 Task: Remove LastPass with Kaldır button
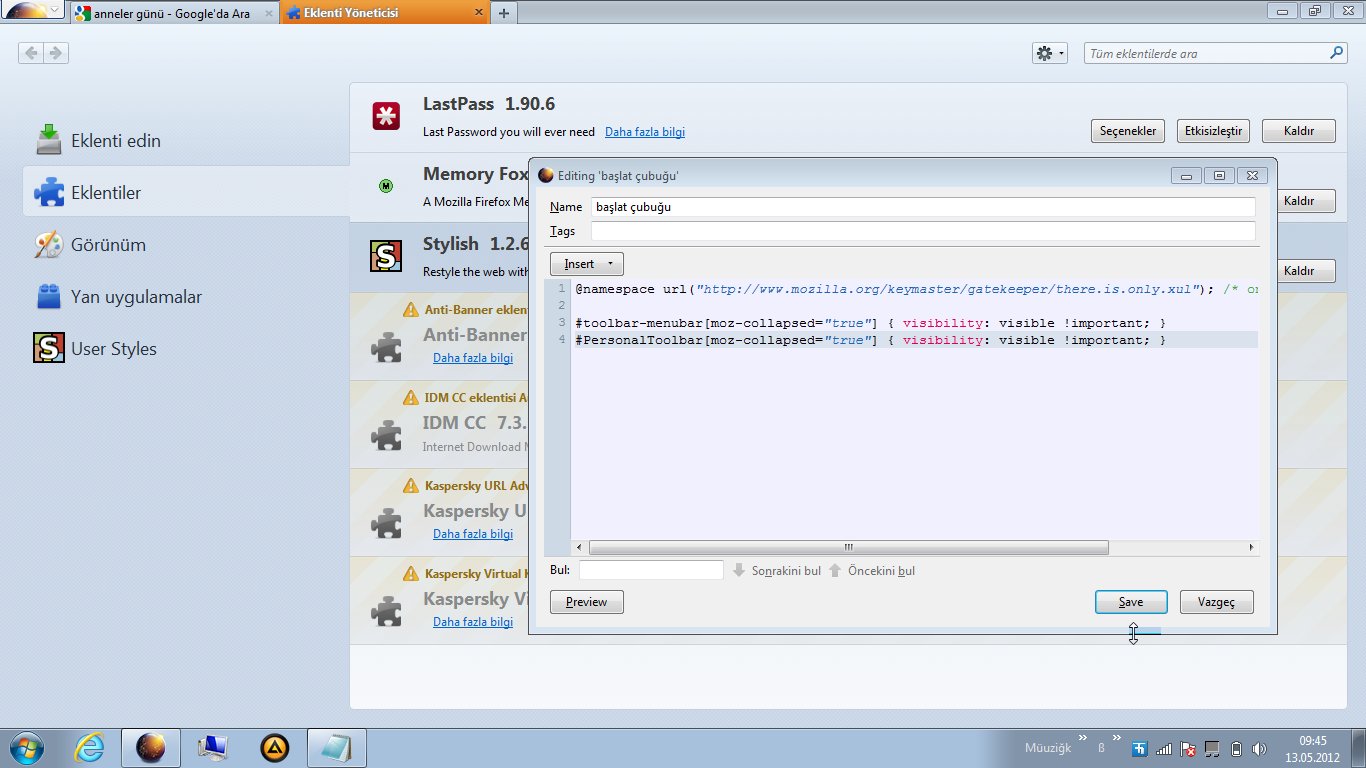[1299, 131]
